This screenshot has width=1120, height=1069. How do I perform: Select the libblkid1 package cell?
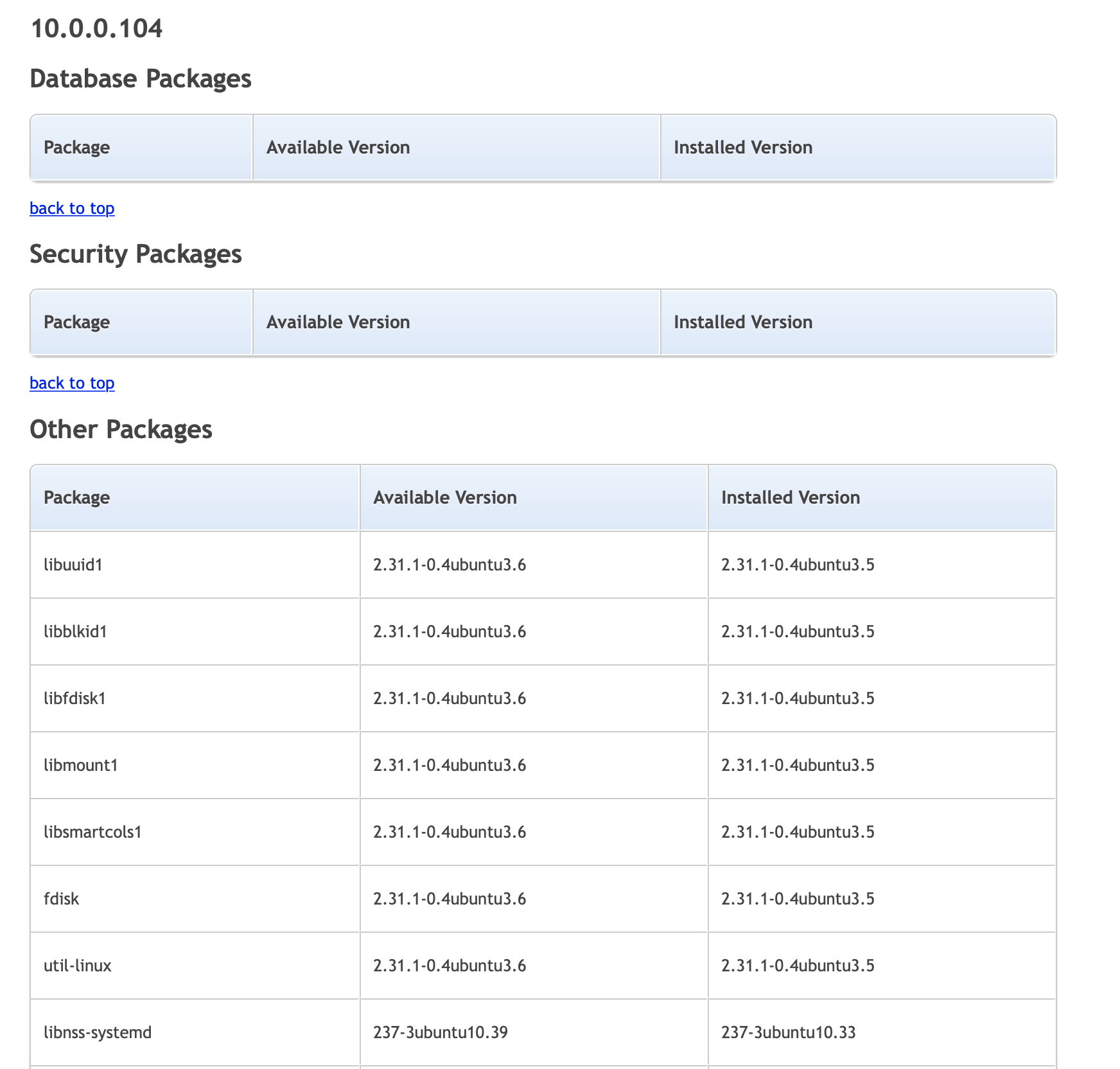pos(195,632)
